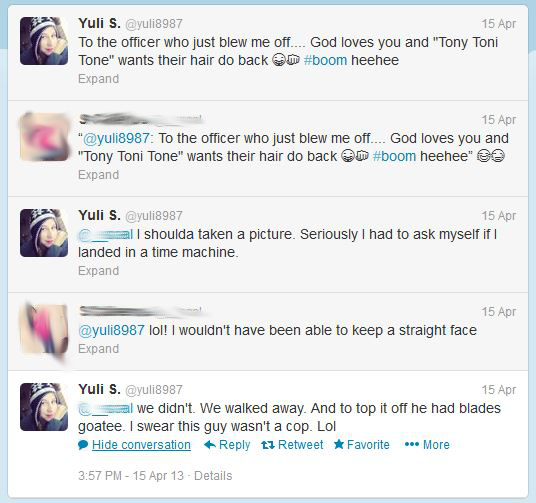Viewport: 536px width, 503px height.
Task: Click the three-dot More icon
Action: pos(412,444)
